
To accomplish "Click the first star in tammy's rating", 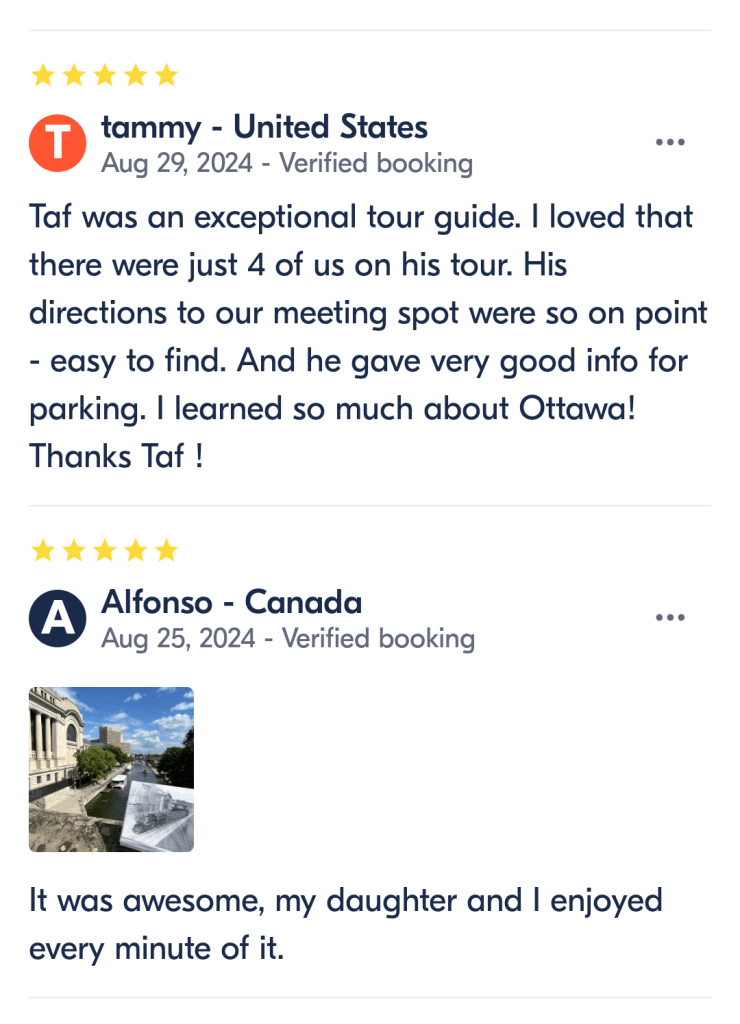I will click(42, 75).
